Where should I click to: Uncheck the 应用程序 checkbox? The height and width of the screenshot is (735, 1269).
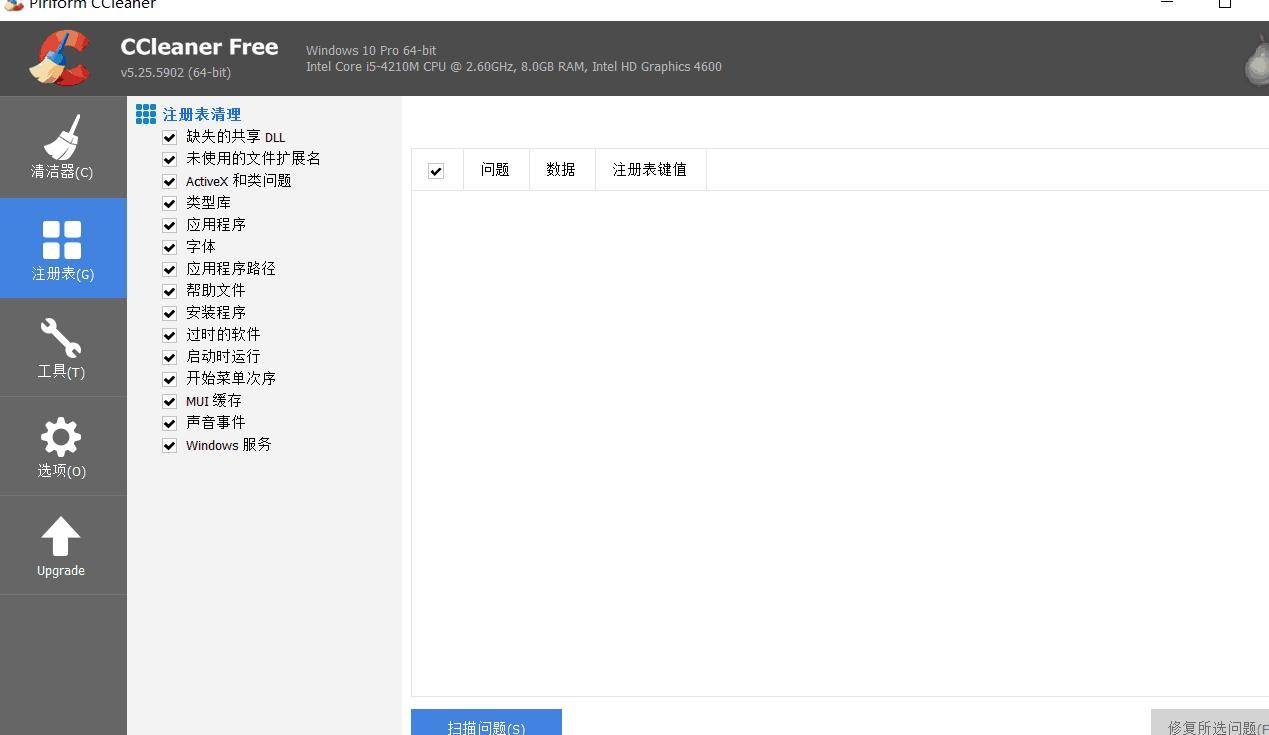[170, 225]
